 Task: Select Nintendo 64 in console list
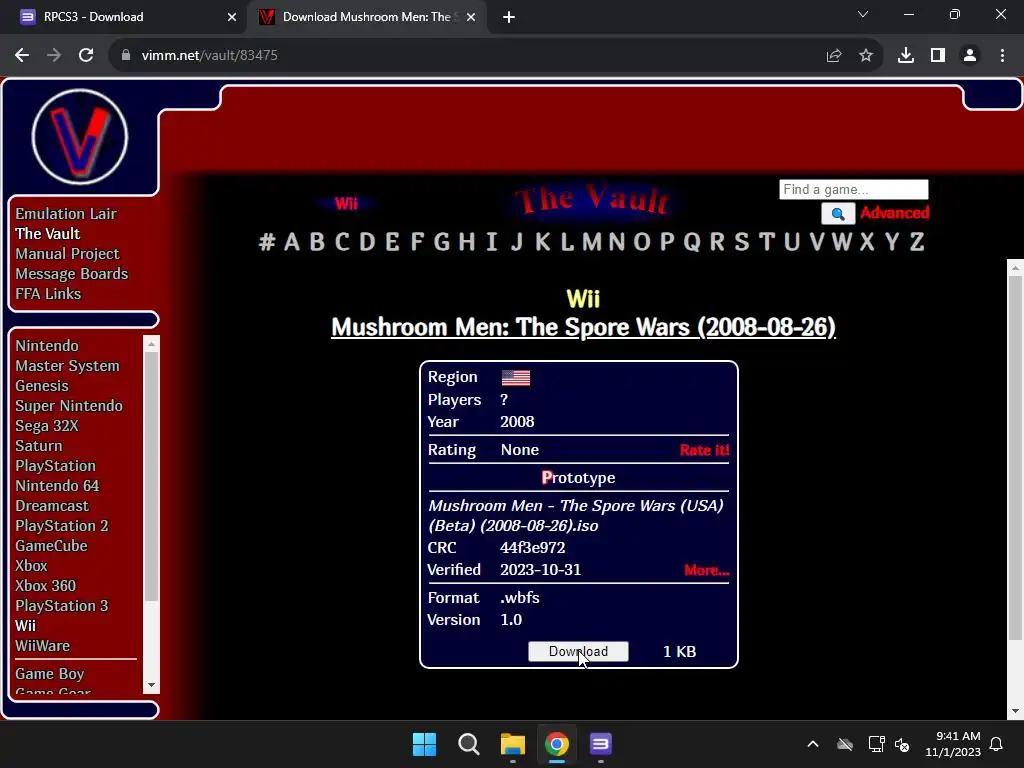coord(57,486)
